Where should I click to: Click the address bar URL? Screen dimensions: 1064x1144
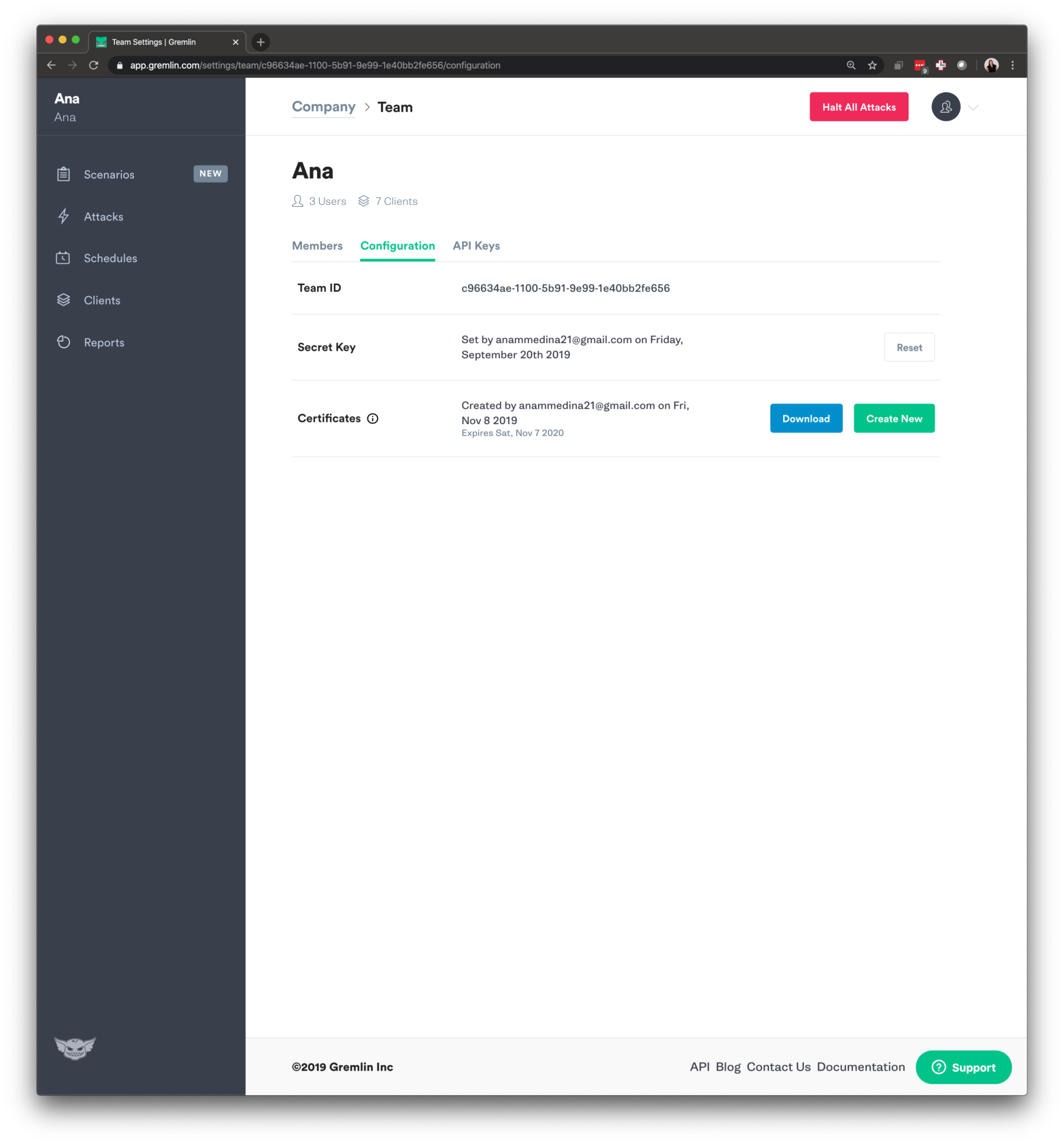(315, 65)
